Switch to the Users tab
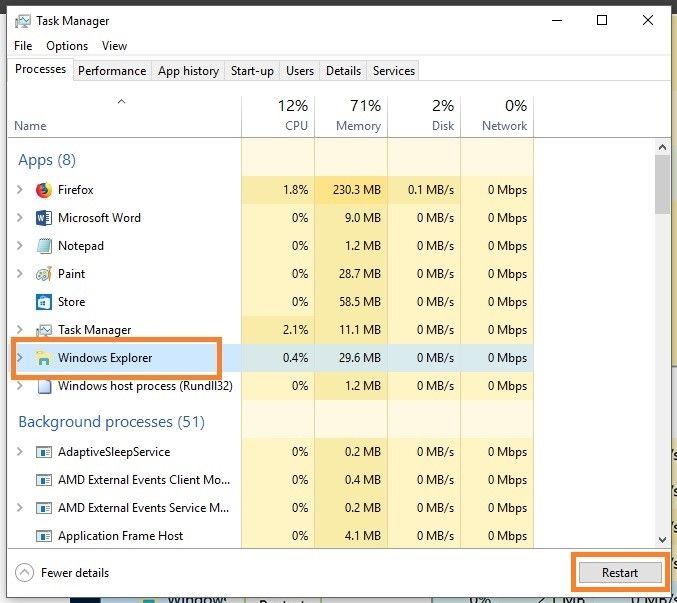This screenshot has width=677, height=603. (x=300, y=71)
